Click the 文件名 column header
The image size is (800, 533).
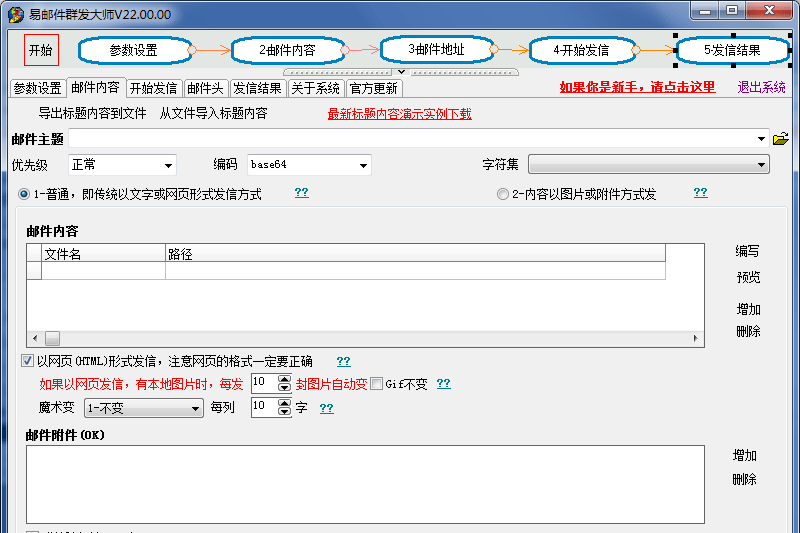click(x=103, y=253)
